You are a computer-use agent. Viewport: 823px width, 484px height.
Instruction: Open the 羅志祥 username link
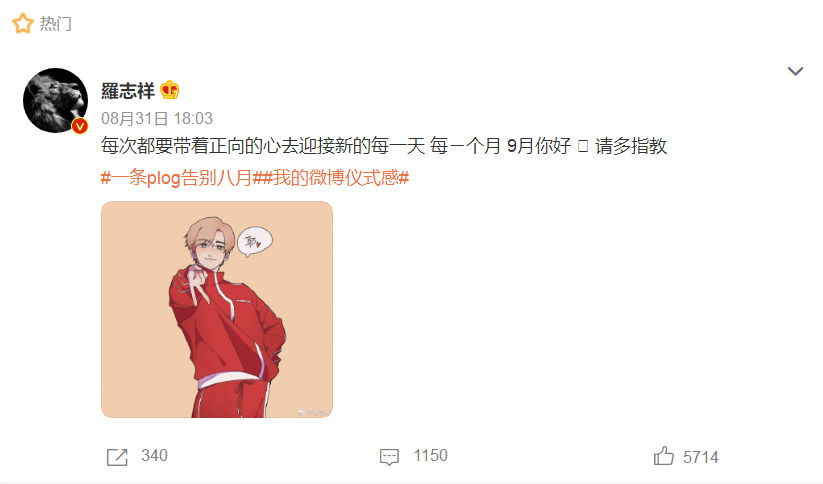[128, 91]
